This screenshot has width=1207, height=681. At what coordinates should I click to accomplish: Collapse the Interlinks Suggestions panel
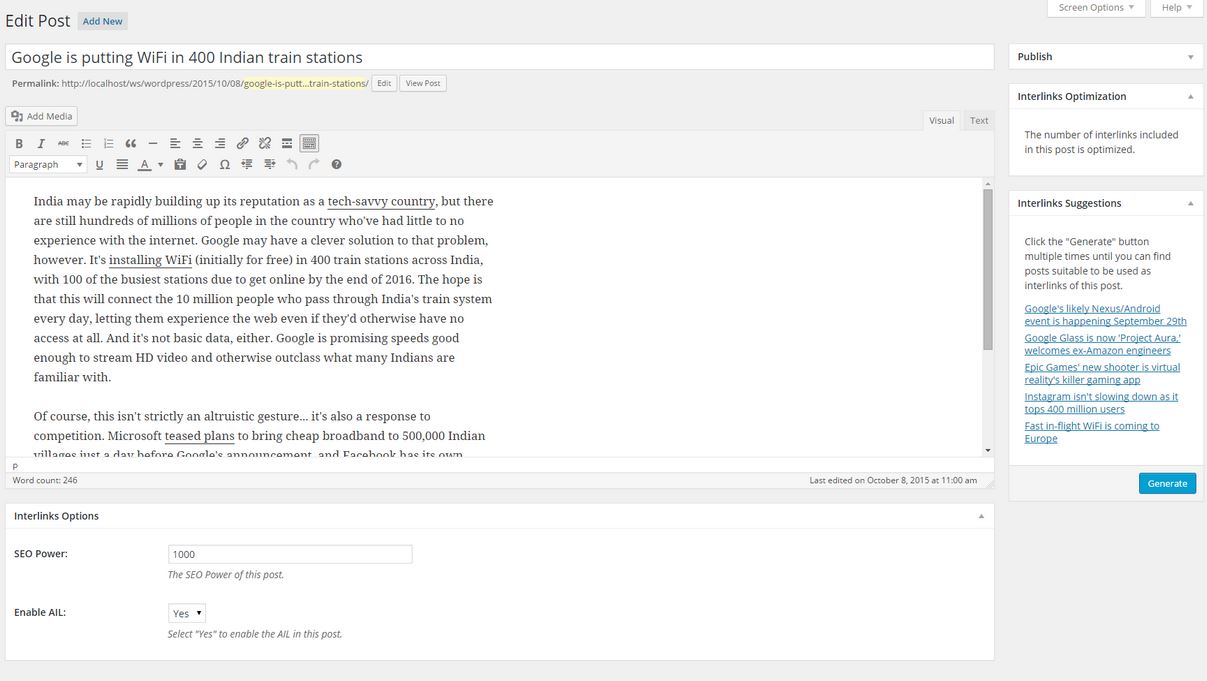pyautogui.click(x=1190, y=203)
